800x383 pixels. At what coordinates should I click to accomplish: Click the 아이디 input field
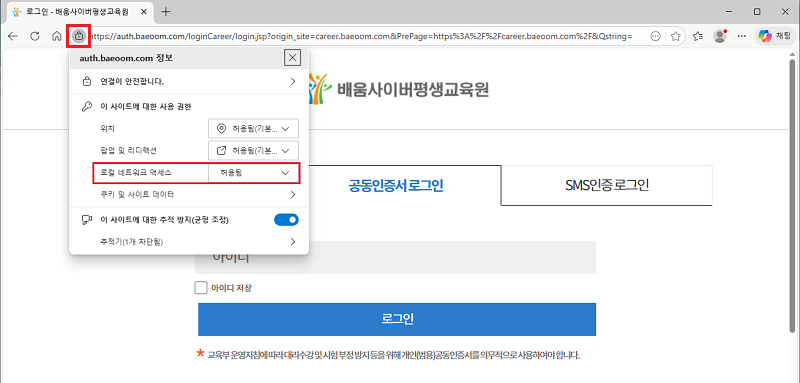pos(395,257)
